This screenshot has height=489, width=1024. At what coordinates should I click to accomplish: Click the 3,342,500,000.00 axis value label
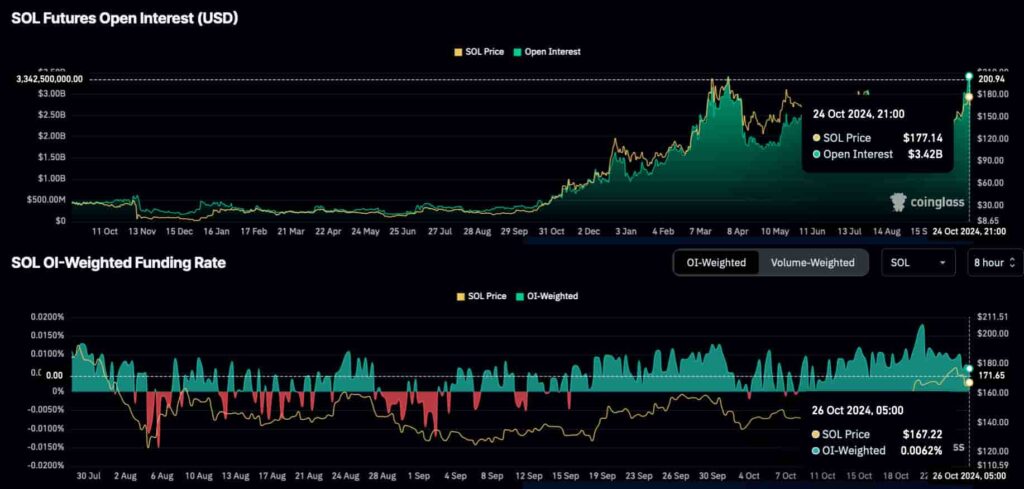tap(50, 79)
